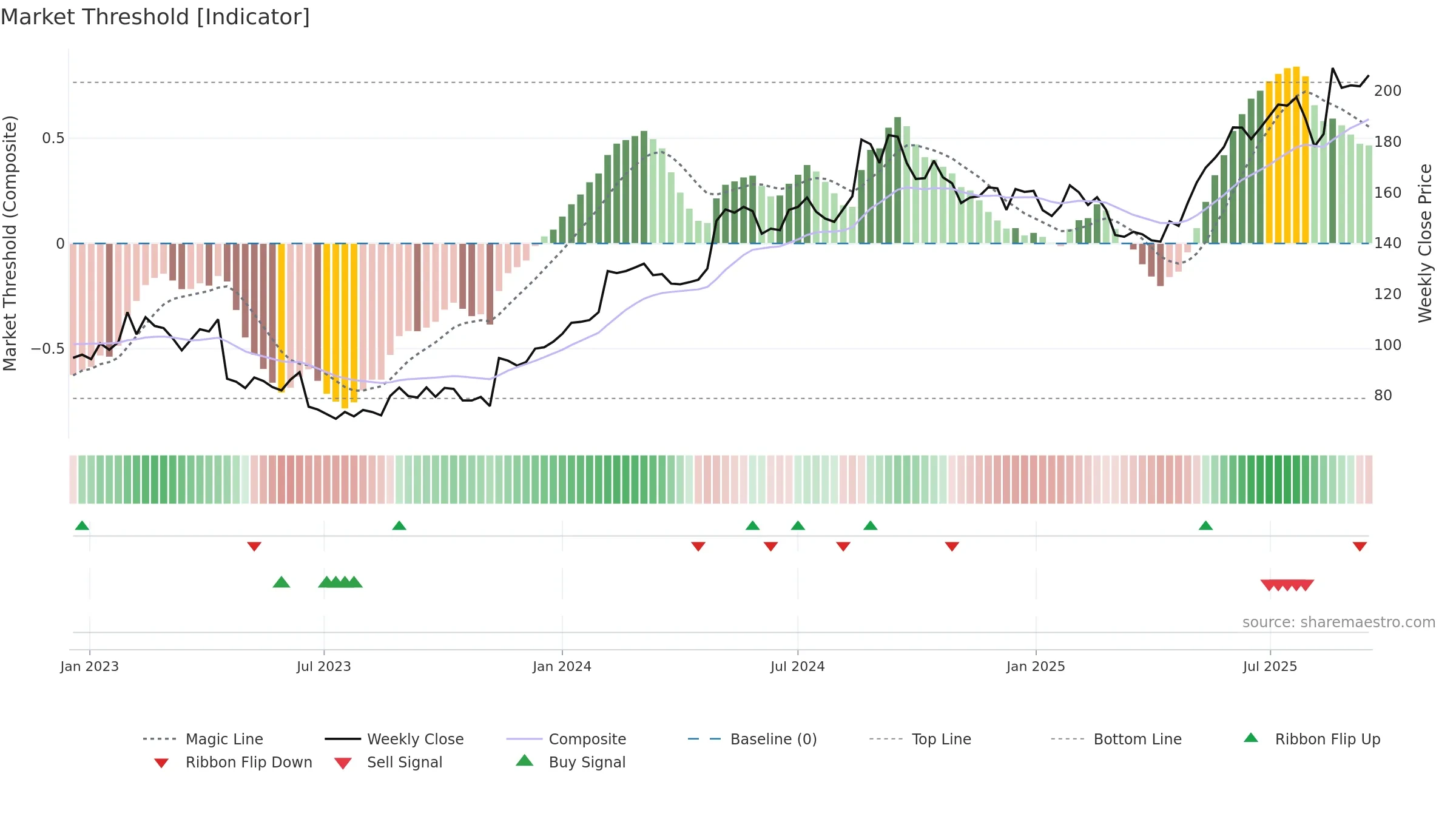
Task: Toggle the Weekly Close legend entry
Action: (x=394, y=739)
